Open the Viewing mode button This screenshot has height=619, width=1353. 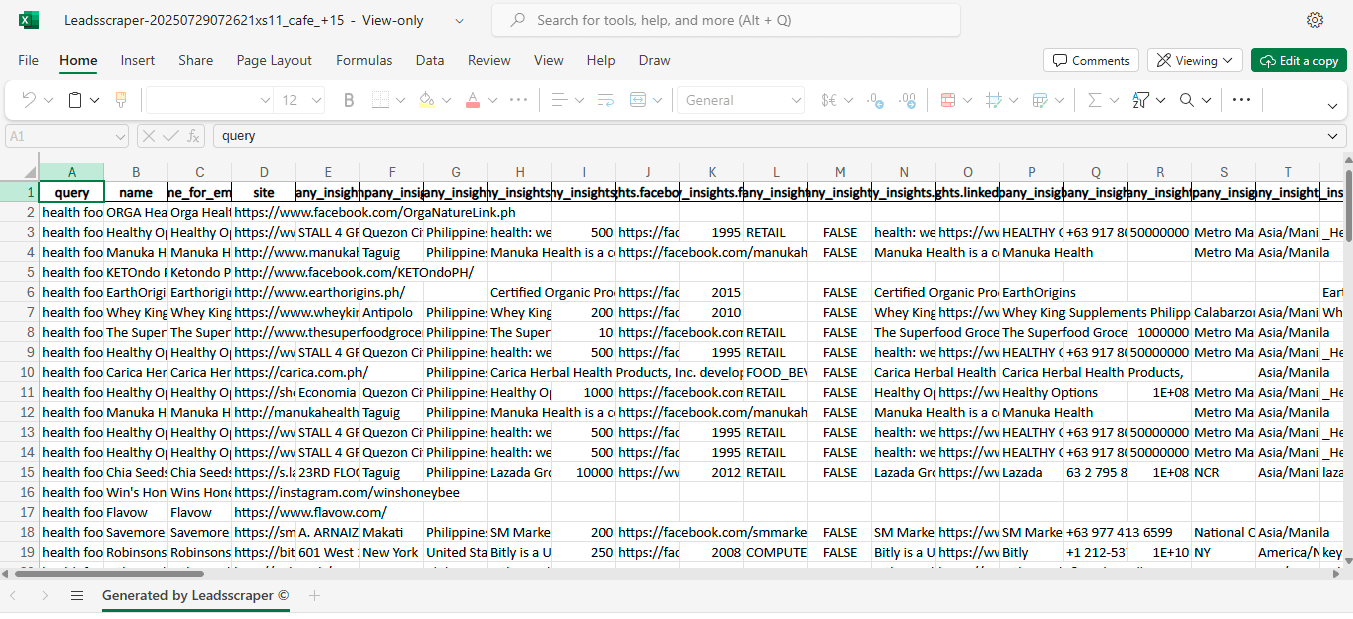pos(1195,60)
